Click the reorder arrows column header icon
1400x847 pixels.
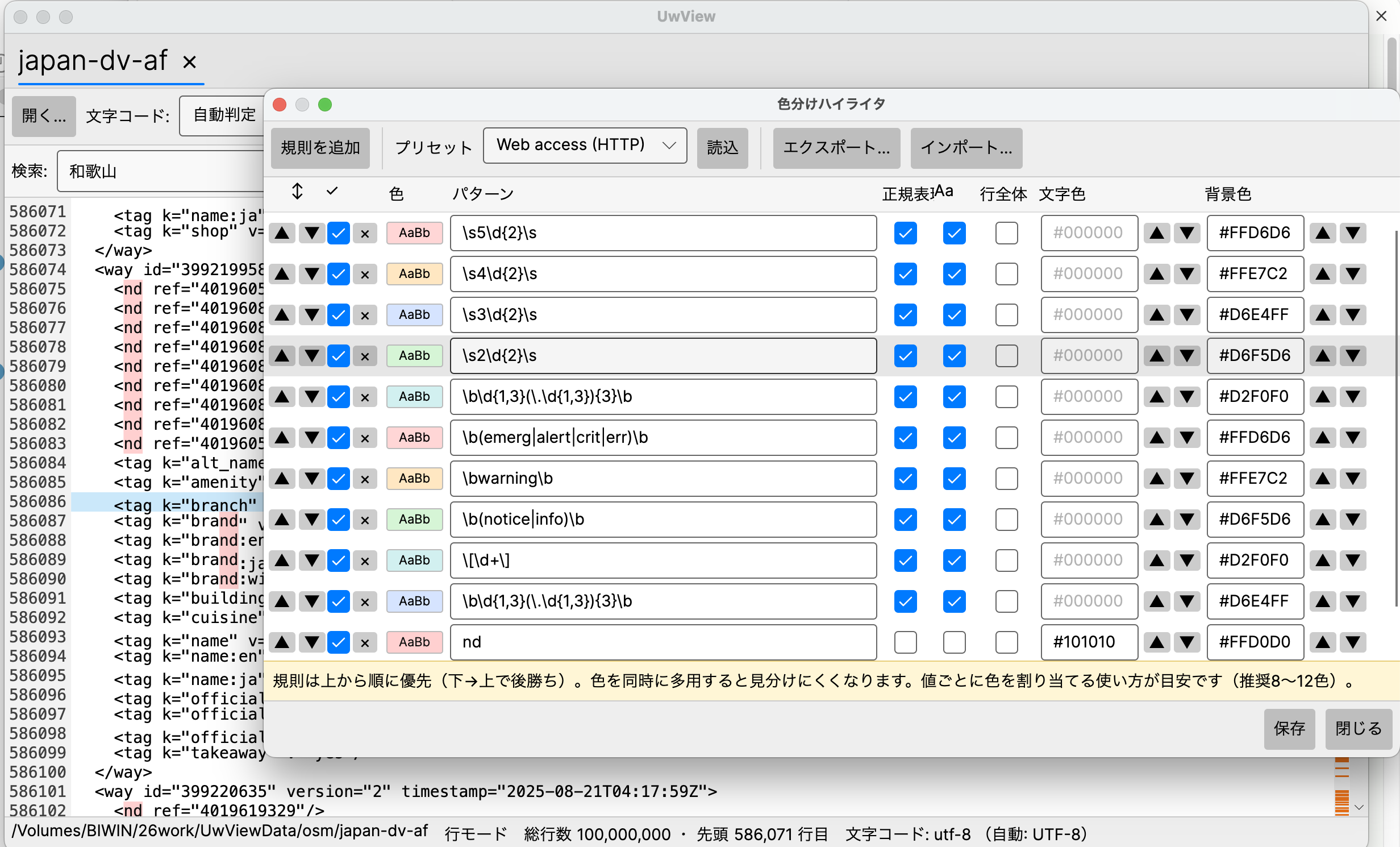coord(297,192)
